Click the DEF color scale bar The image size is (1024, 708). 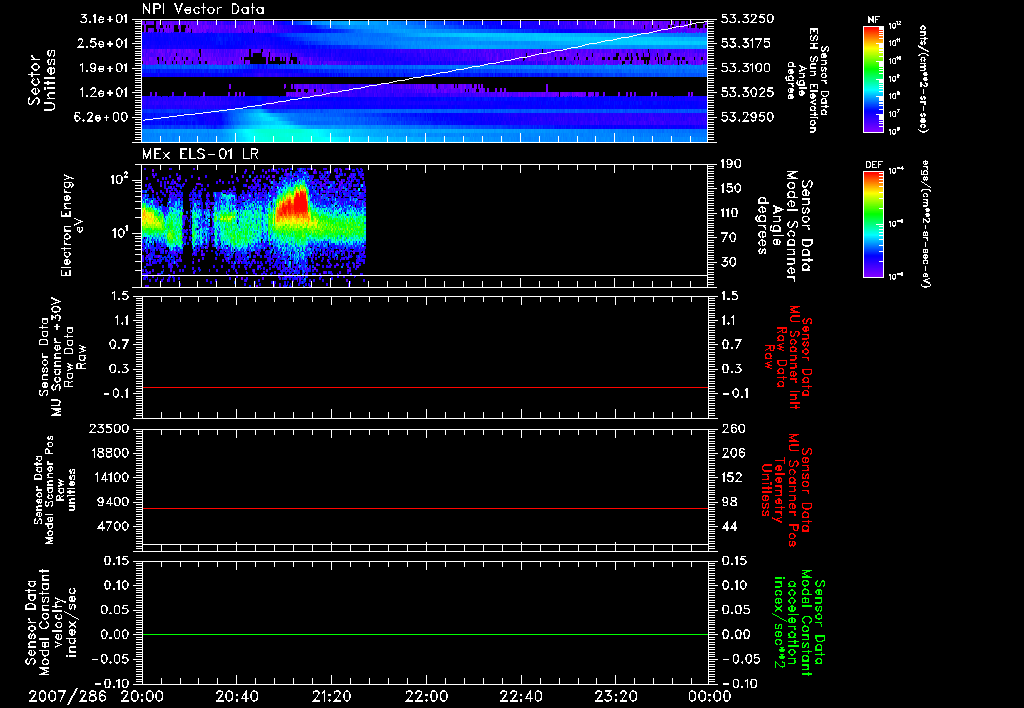[873, 223]
